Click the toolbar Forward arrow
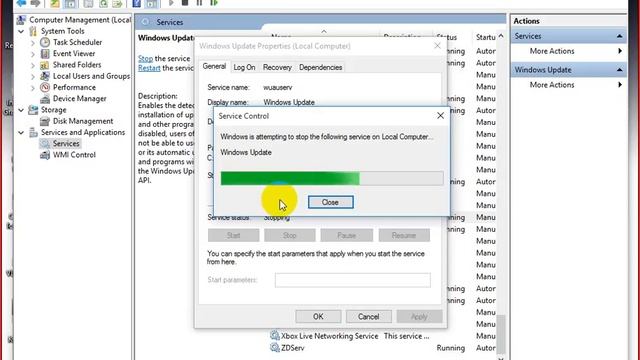Viewport: 640px width, 360px height. point(36,3)
